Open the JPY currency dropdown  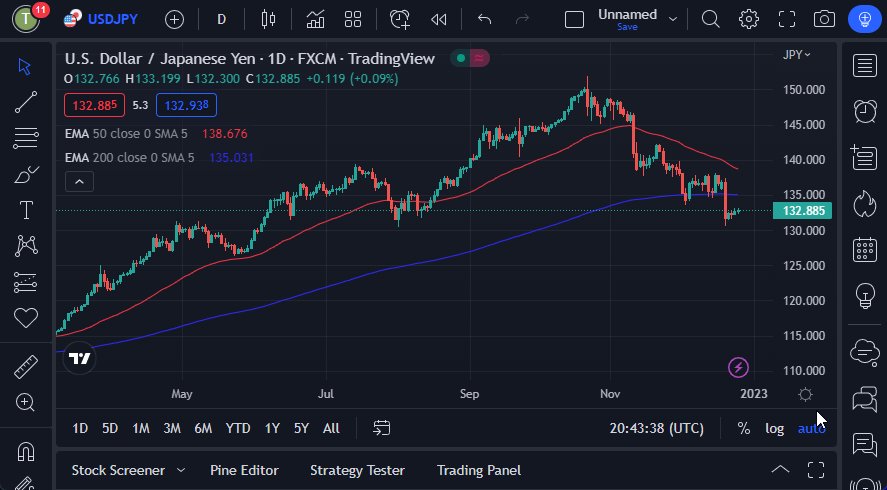pyautogui.click(x=797, y=55)
